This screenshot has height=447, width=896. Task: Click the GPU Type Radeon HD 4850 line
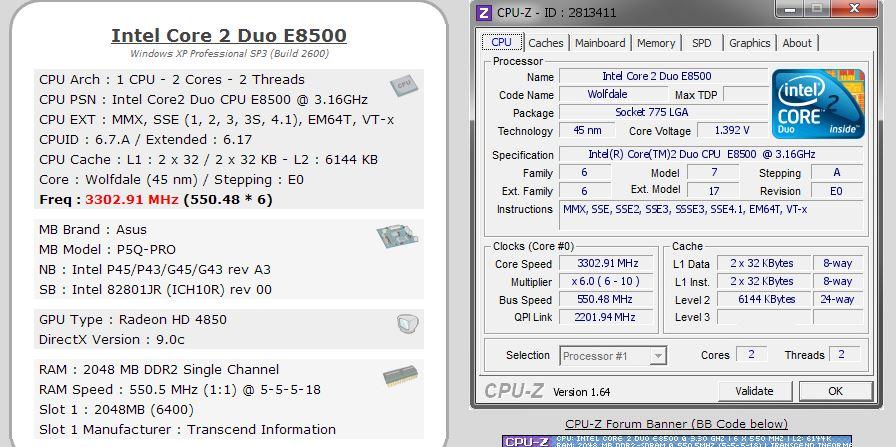[133, 320]
